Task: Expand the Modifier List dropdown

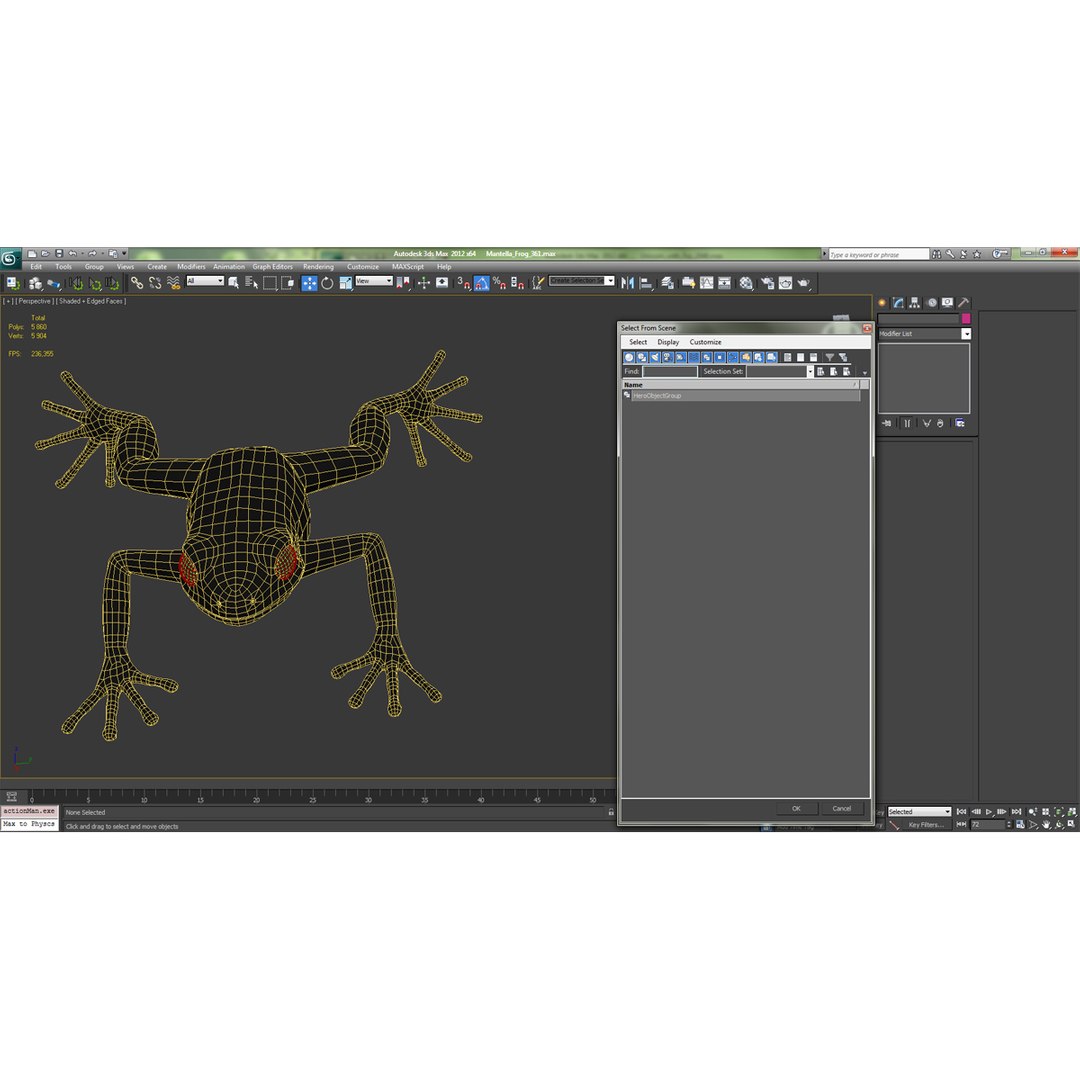Action: [x=966, y=333]
